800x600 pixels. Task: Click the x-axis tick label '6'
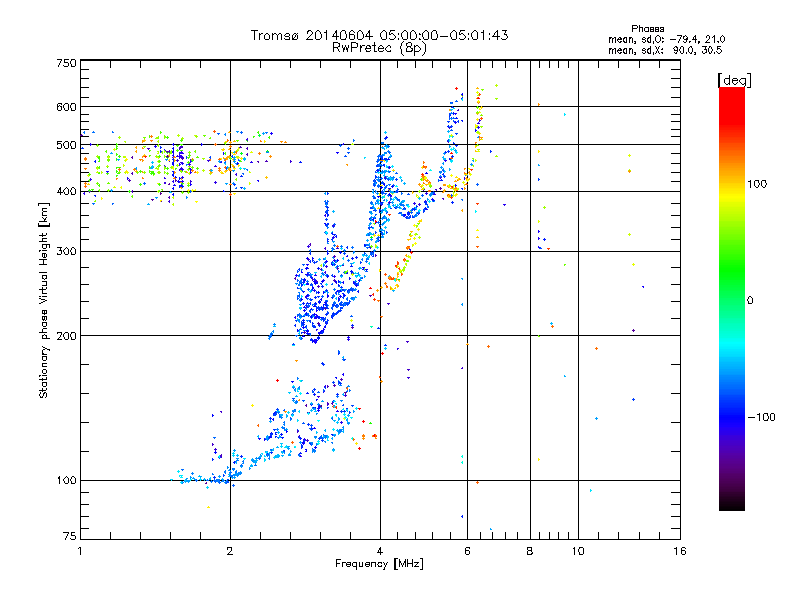(467, 551)
